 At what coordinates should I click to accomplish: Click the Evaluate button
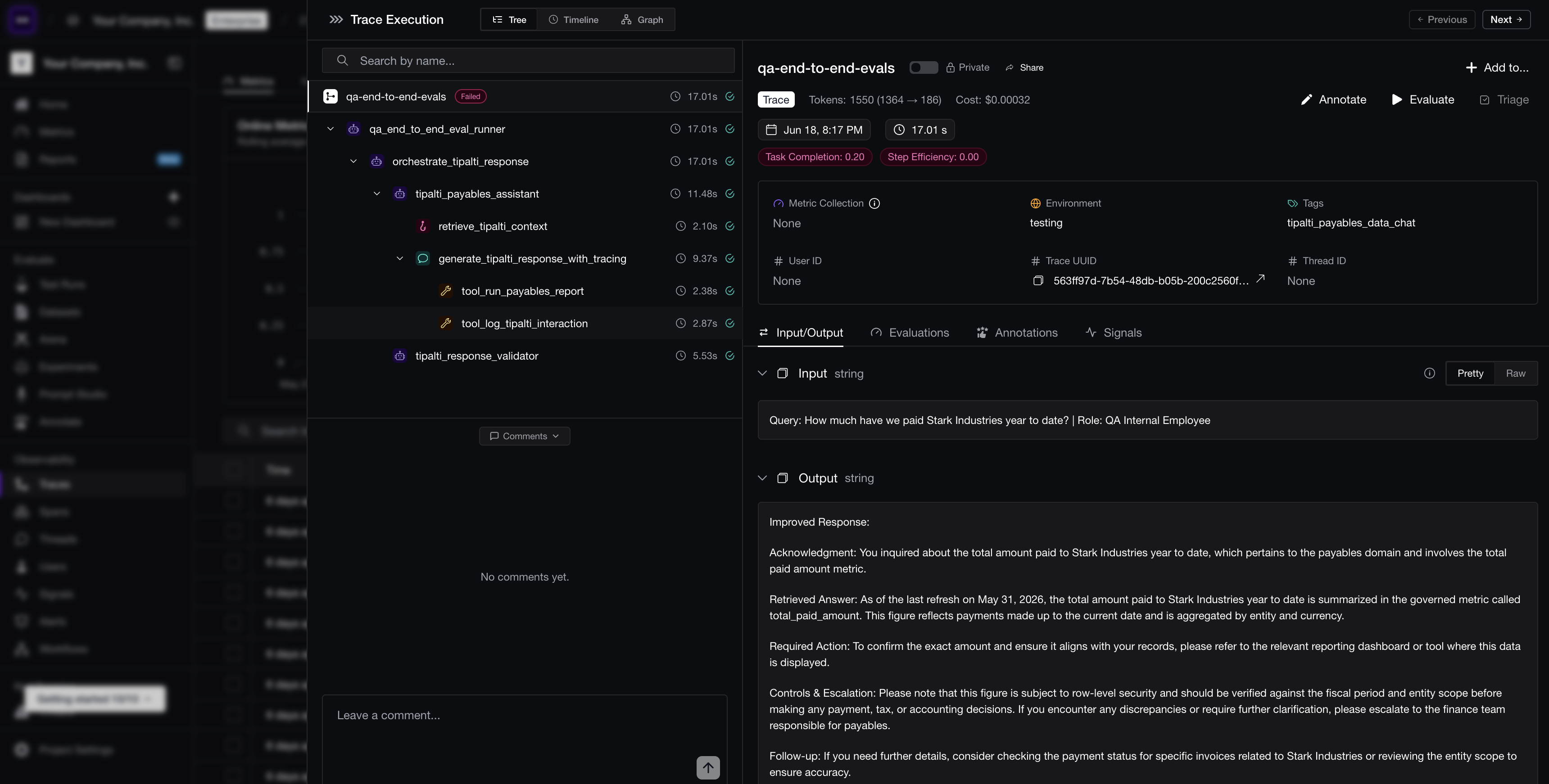[1423, 100]
